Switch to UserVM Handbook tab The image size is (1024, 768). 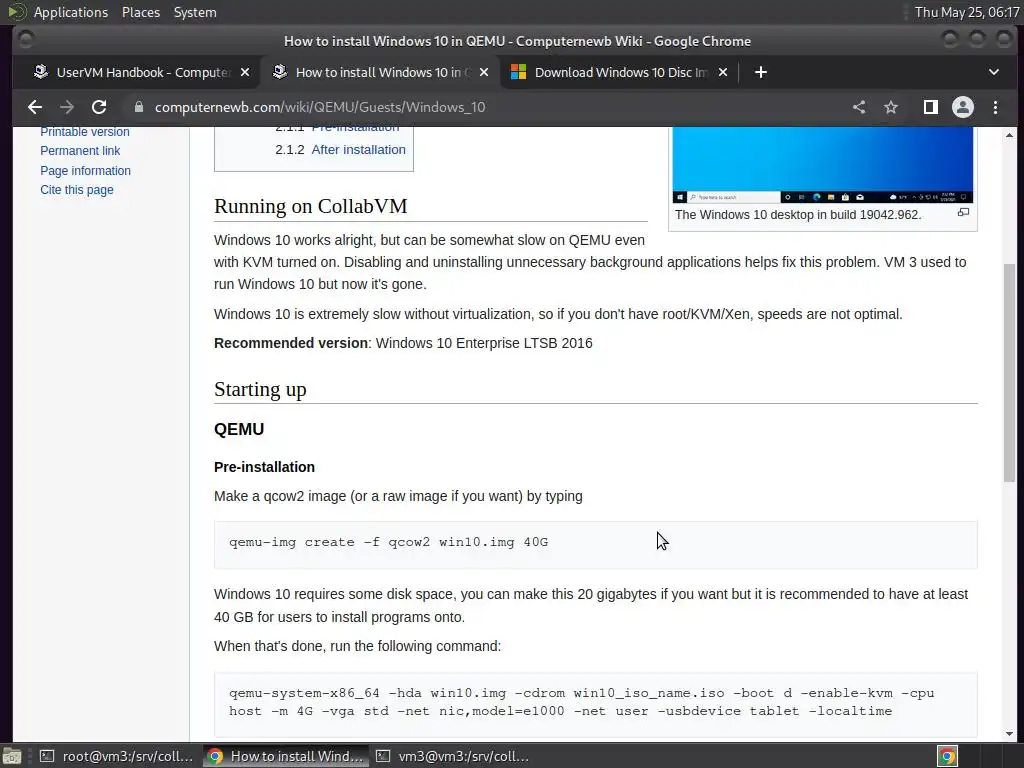click(x=139, y=72)
